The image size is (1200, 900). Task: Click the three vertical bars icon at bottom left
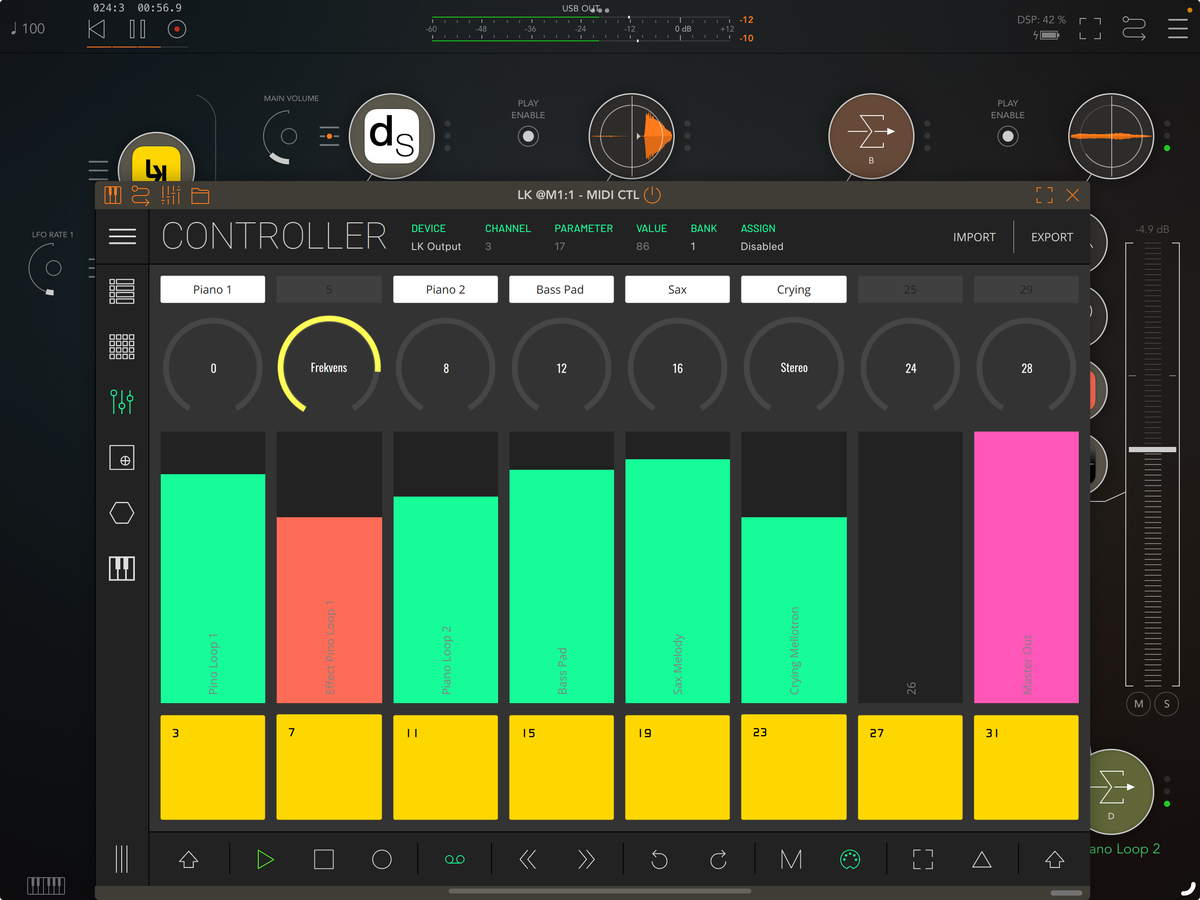(x=122, y=859)
